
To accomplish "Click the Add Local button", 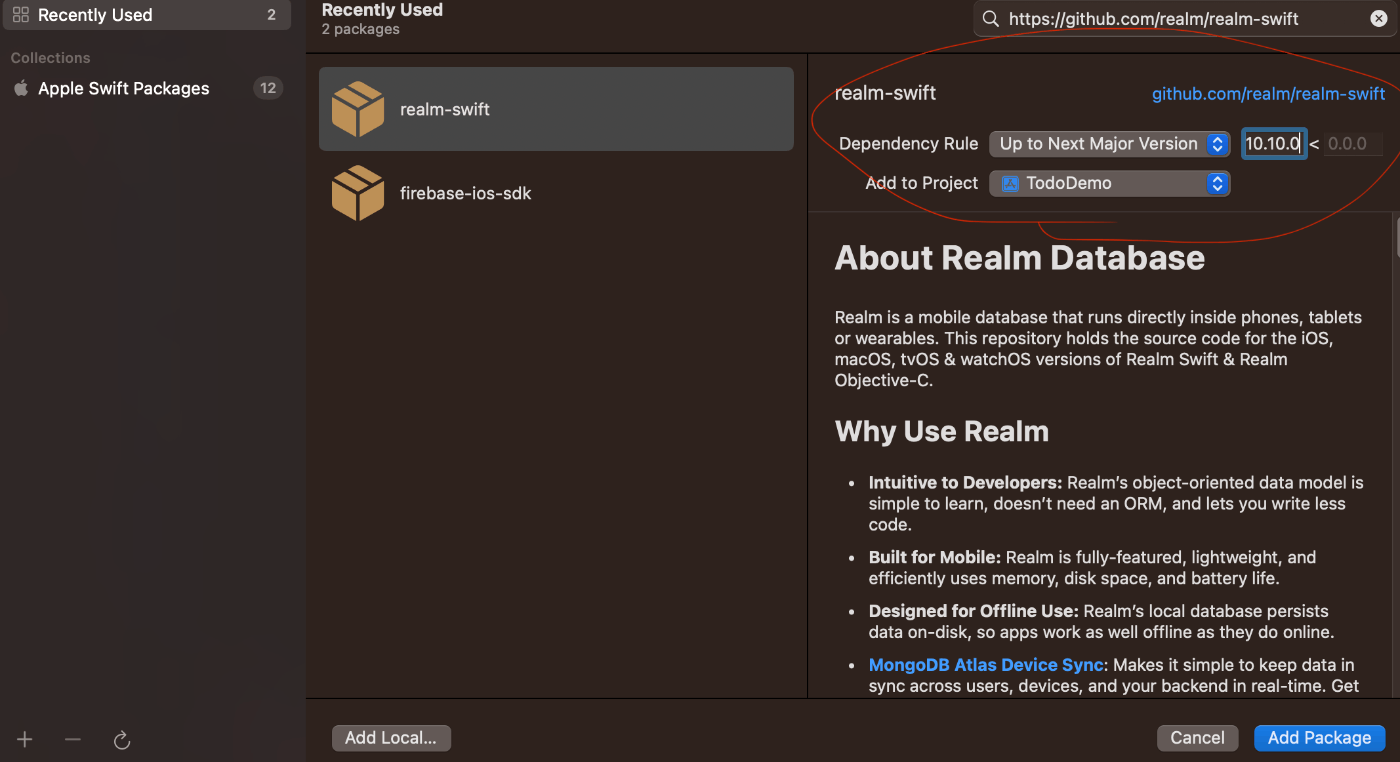I will click(391, 737).
